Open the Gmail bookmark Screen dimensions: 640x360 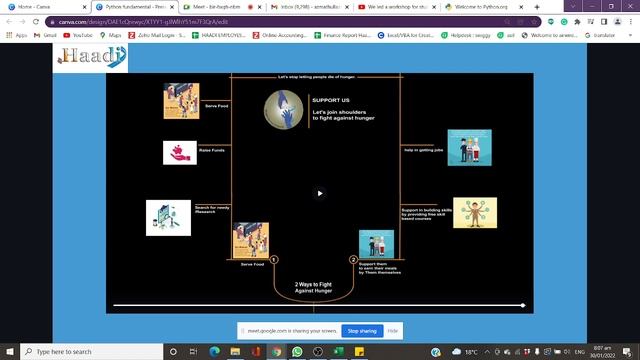point(45,36)
